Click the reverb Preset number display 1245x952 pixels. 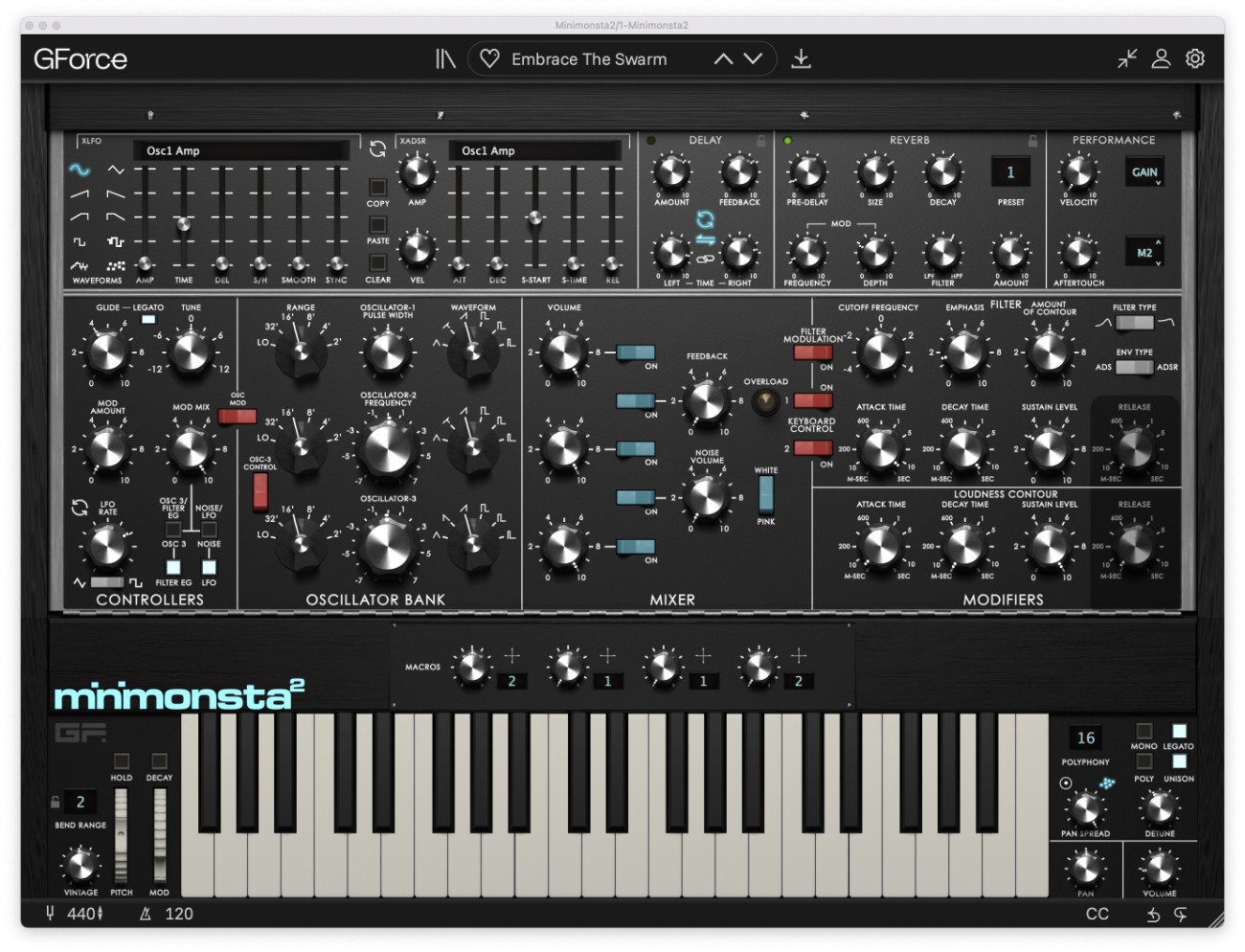point(1010,173)
